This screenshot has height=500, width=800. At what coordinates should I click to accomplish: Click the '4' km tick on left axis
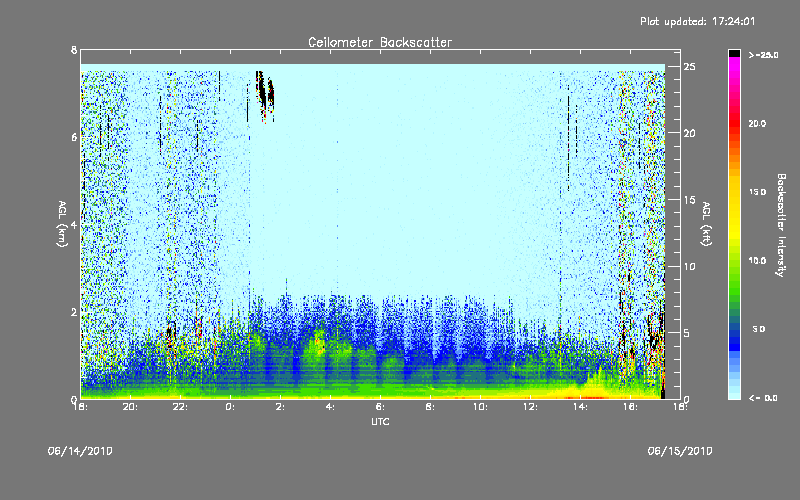pos(74,224)
